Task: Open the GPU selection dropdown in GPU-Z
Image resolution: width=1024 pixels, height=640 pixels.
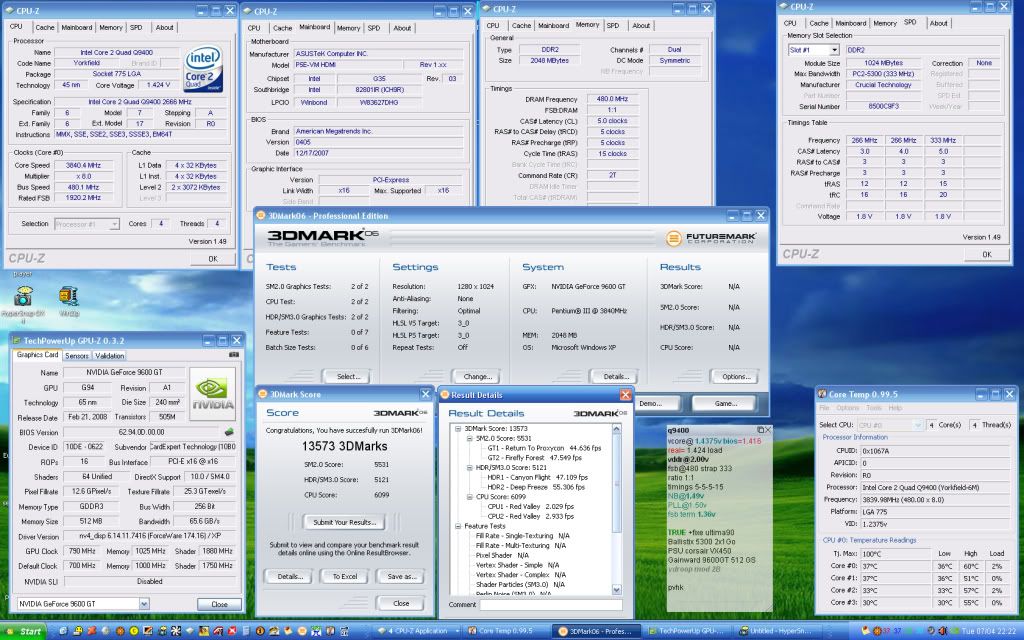Action: coord(143,604)
